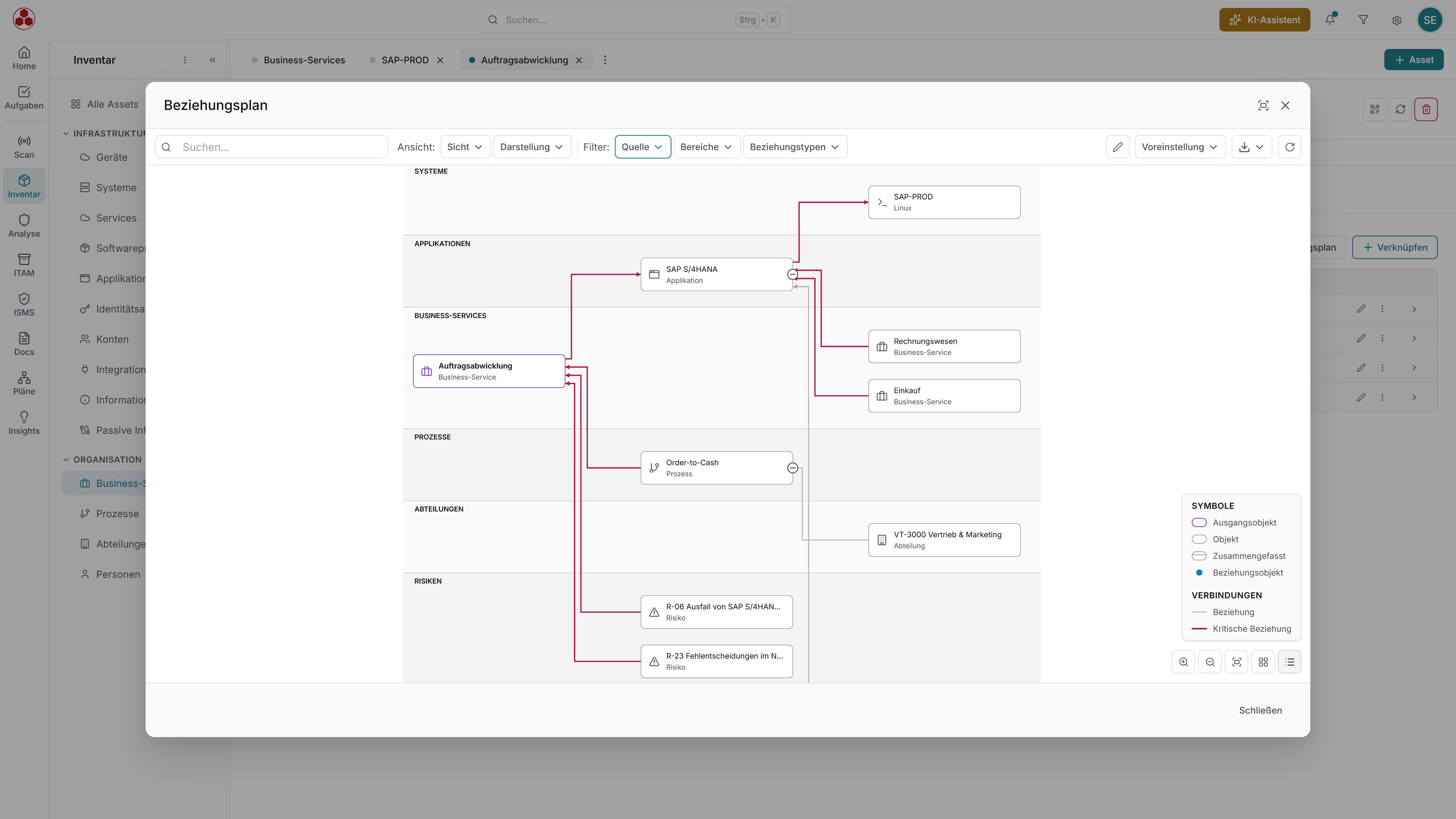The image size is (1456, 819).
Task: Select the SAP-PROD Linux node
Action: 944,202
